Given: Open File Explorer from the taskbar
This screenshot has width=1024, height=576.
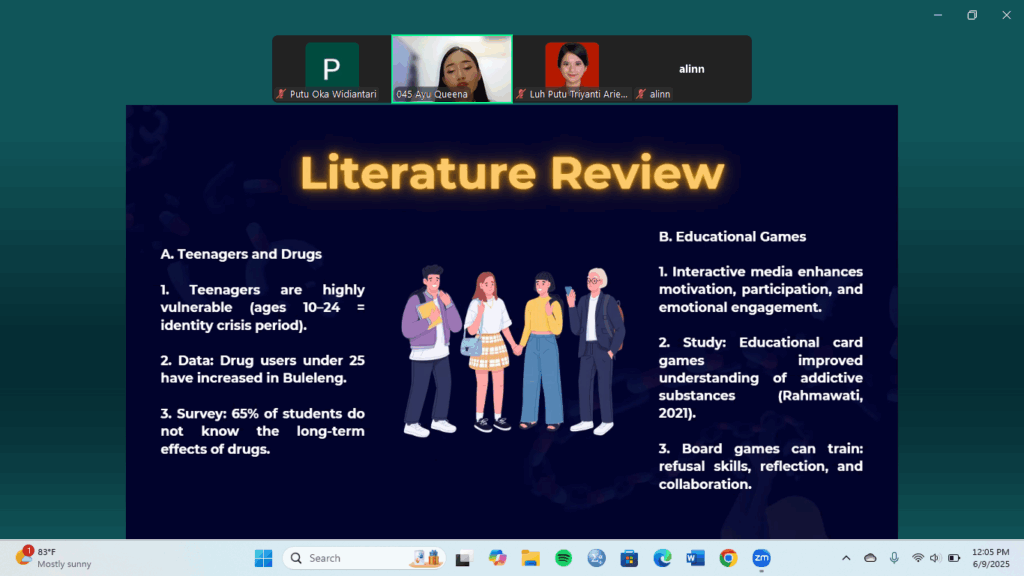Looking at the screenshot, I should (530, 558).
